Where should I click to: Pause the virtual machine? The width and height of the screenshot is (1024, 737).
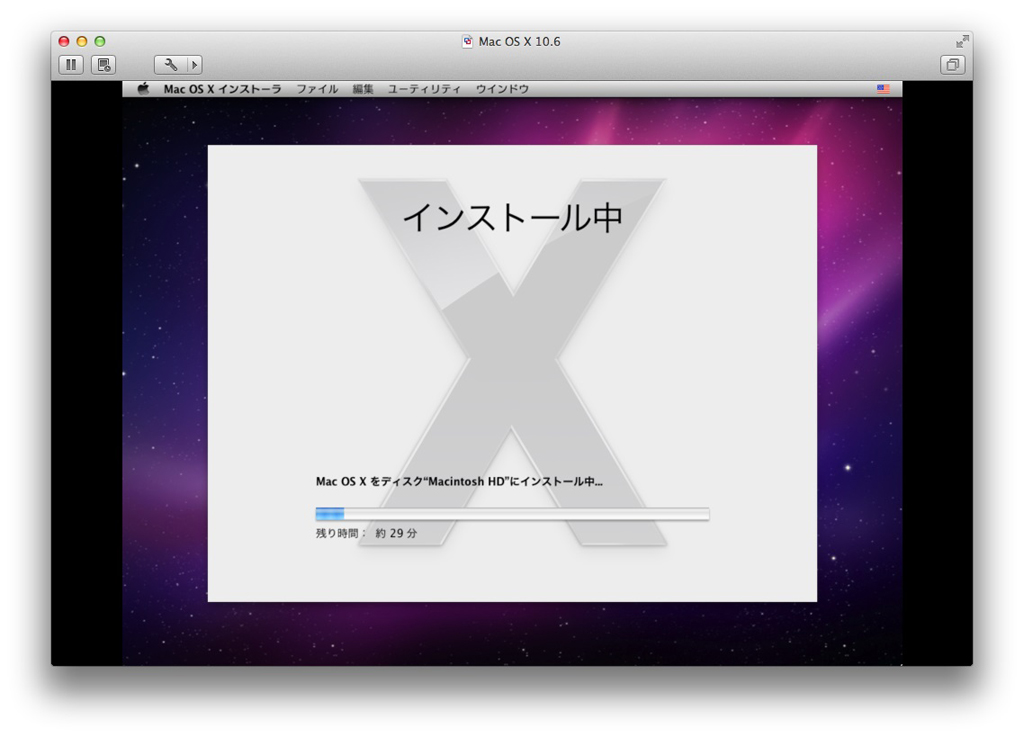click(71, 65)
